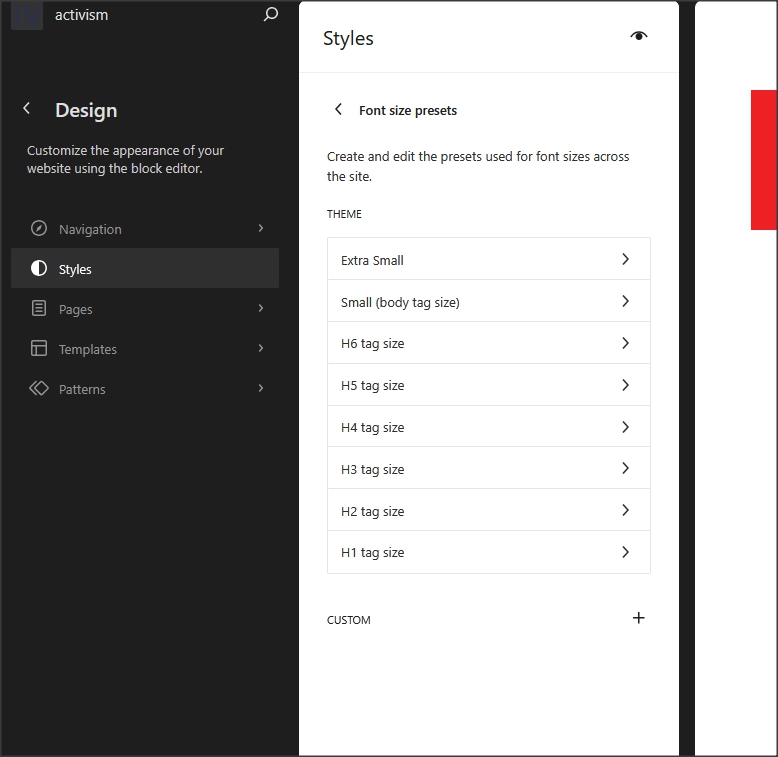Click the site icon beside activism
778x757 pixels.
[27, 15]
